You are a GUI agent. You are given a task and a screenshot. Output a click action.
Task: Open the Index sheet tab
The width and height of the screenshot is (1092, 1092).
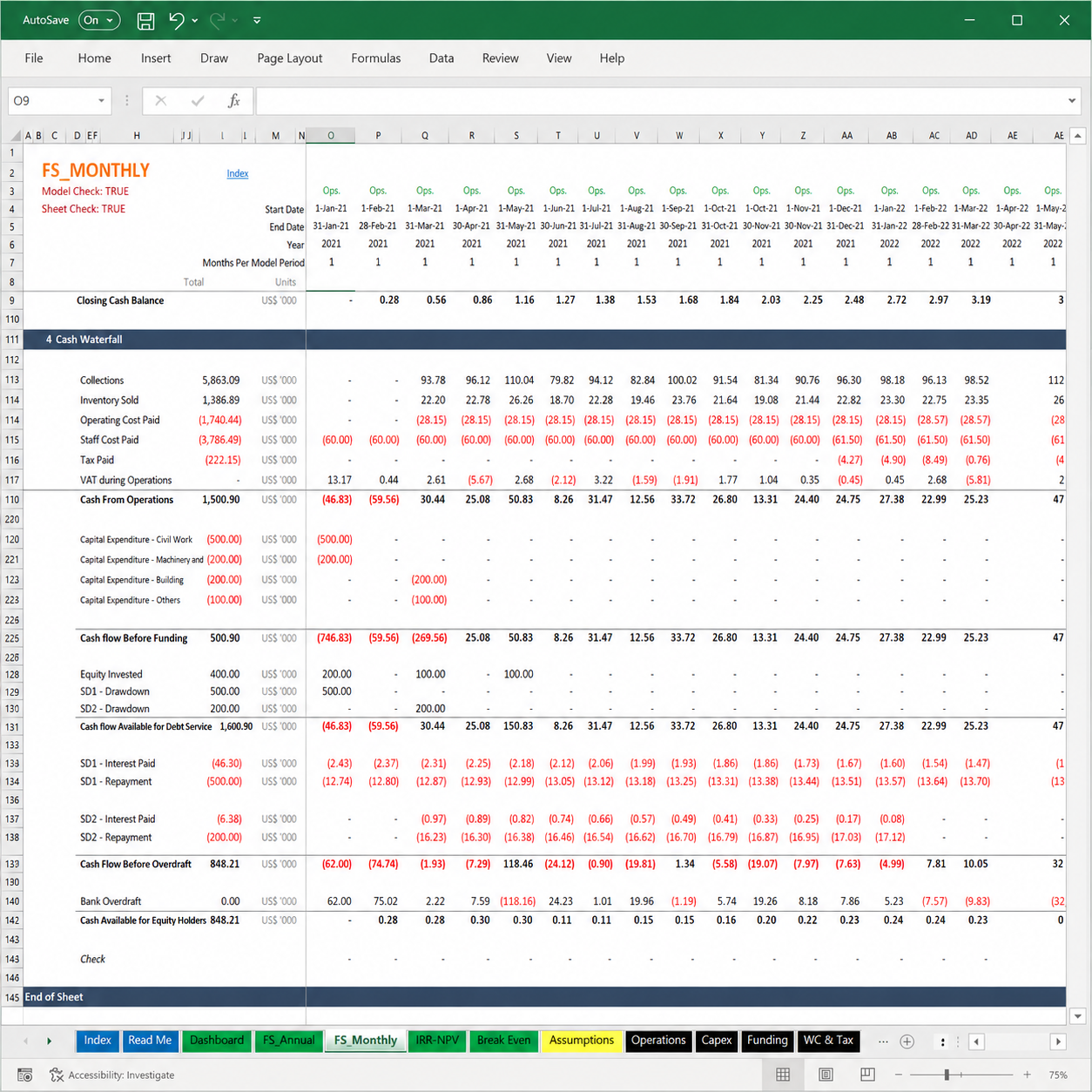tap(98, 1041)
